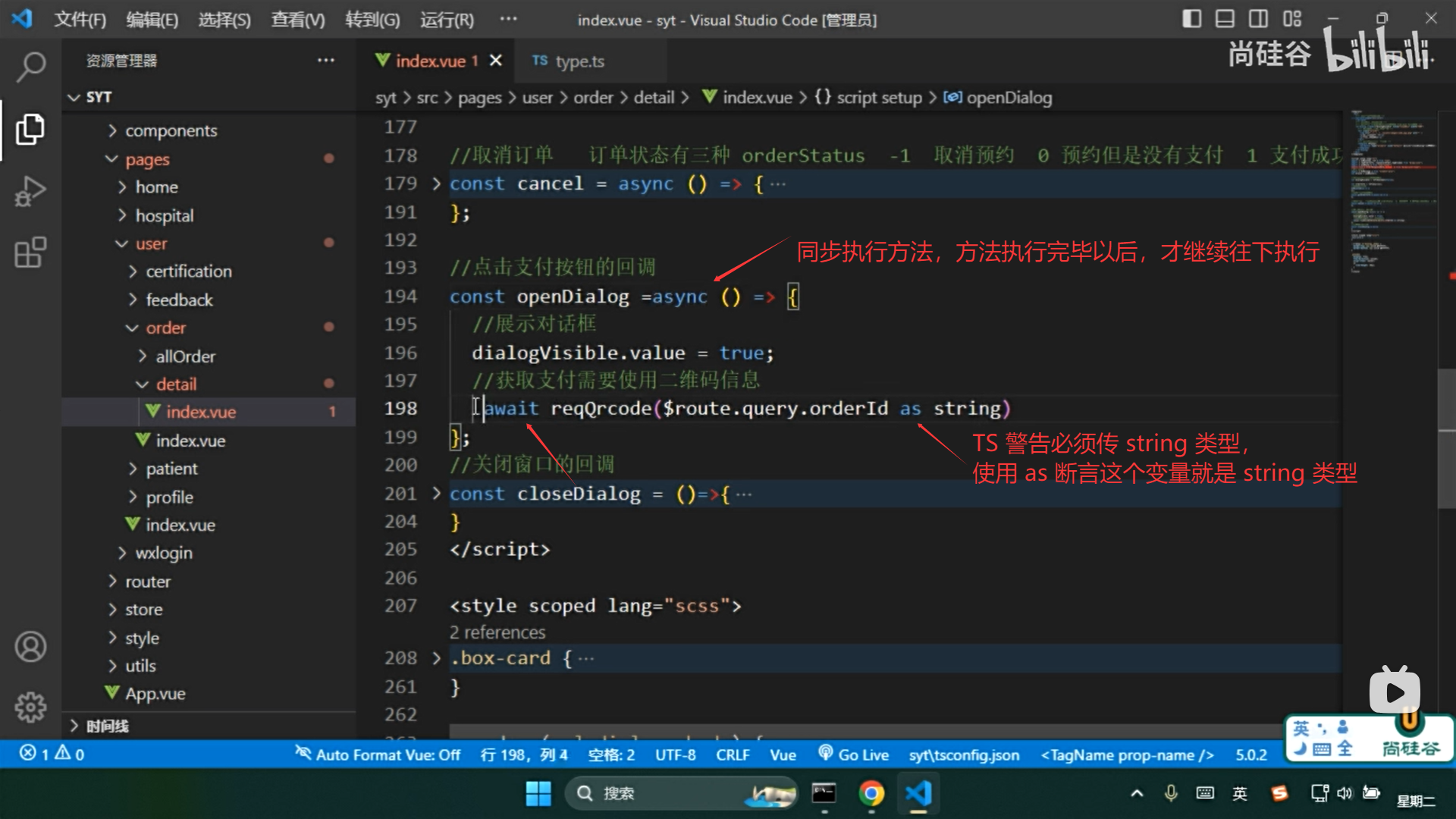Open Run and Debug view
1456x819 pixels.
pos(30,191)
